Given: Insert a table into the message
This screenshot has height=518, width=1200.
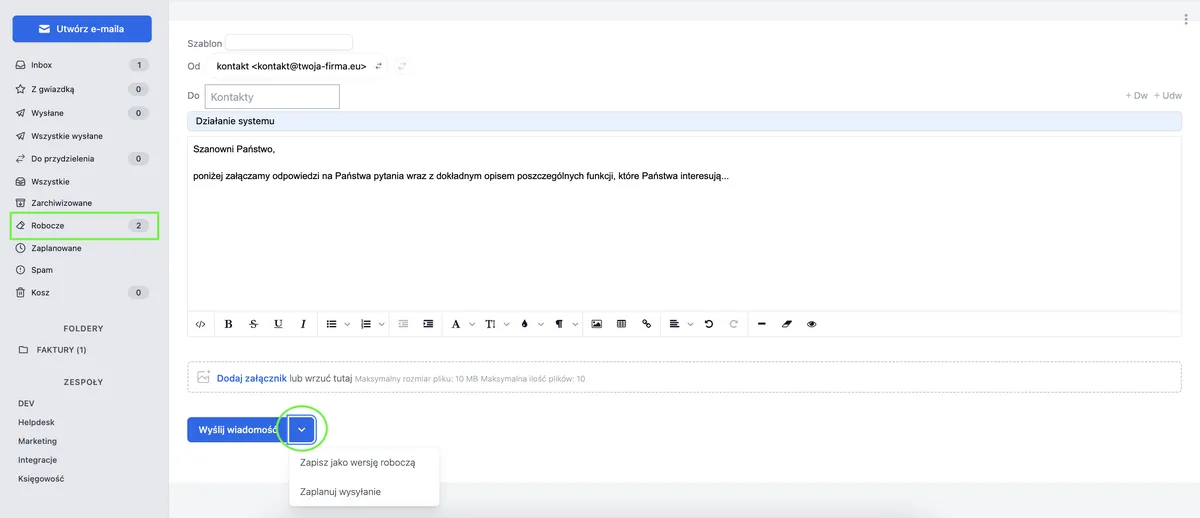Looking at the screenshot, I should point(621,324).
